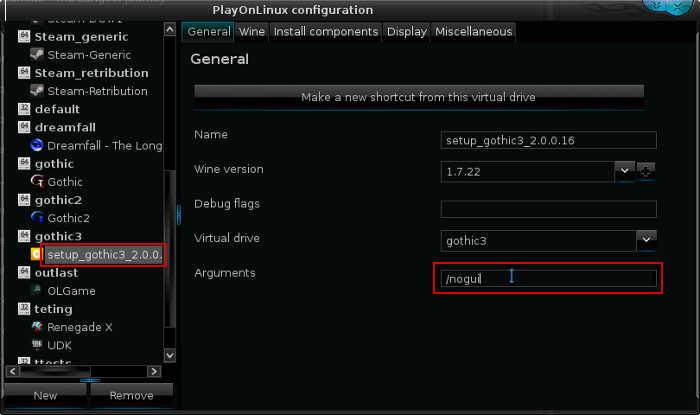Click Make a new shortcut from this virtual drive
Screen dimensions: 700x415
[419, 97]
